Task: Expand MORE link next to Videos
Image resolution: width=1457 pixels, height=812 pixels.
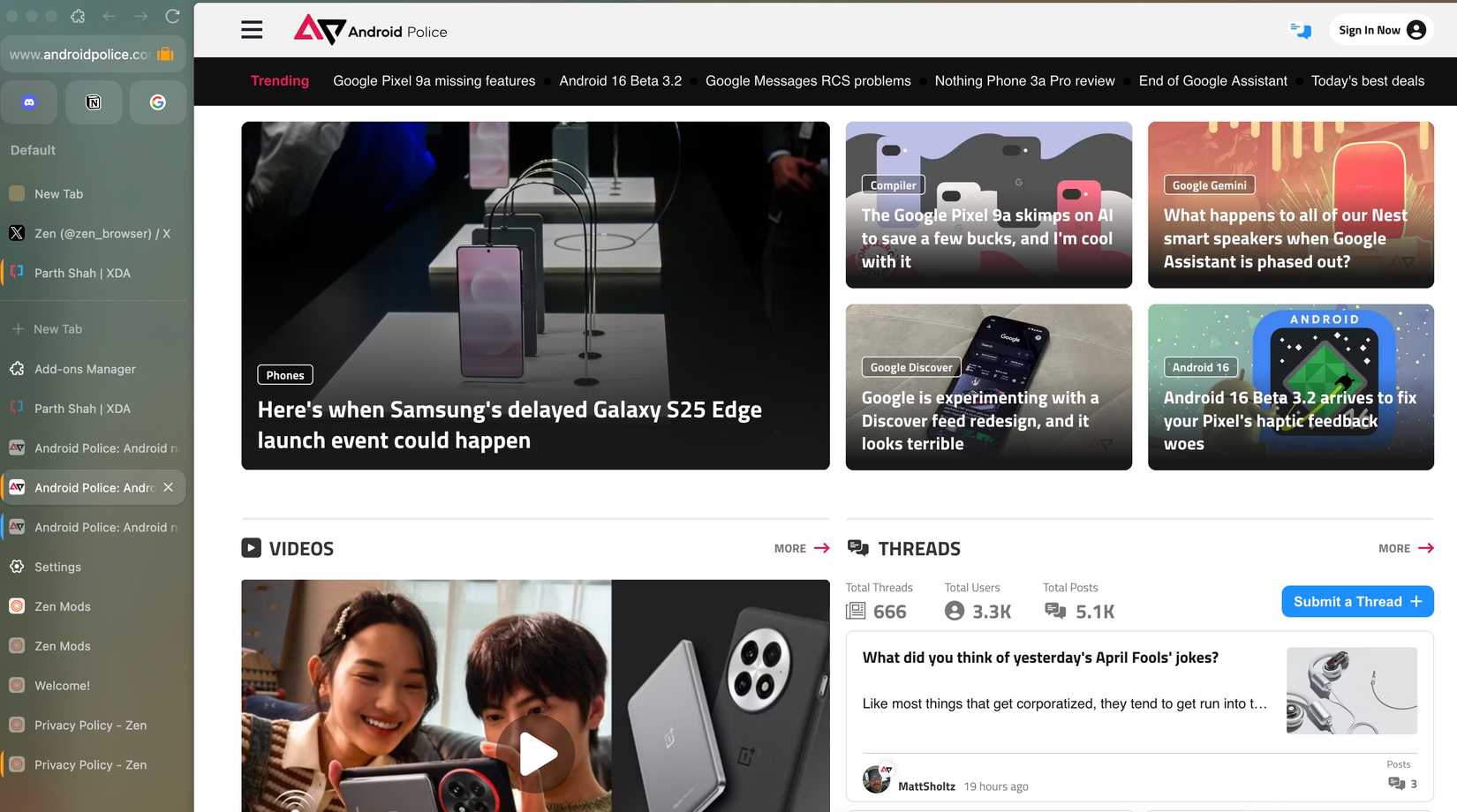Action: (802, 548)
